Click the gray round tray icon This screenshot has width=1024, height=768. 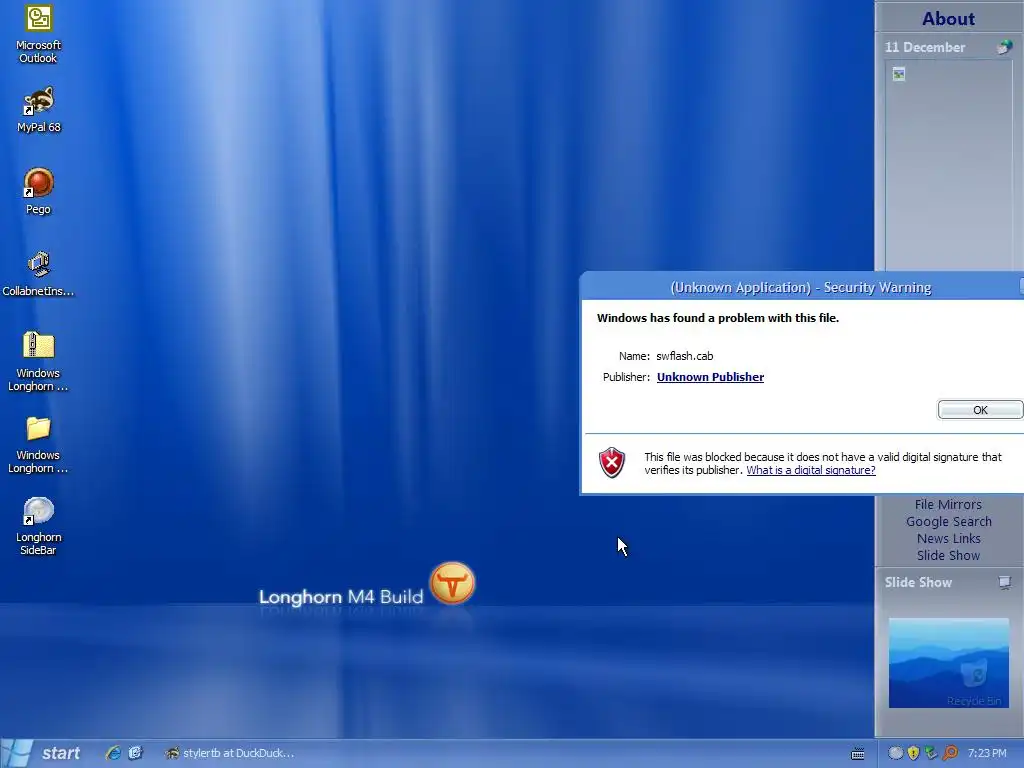coord(896,753)
